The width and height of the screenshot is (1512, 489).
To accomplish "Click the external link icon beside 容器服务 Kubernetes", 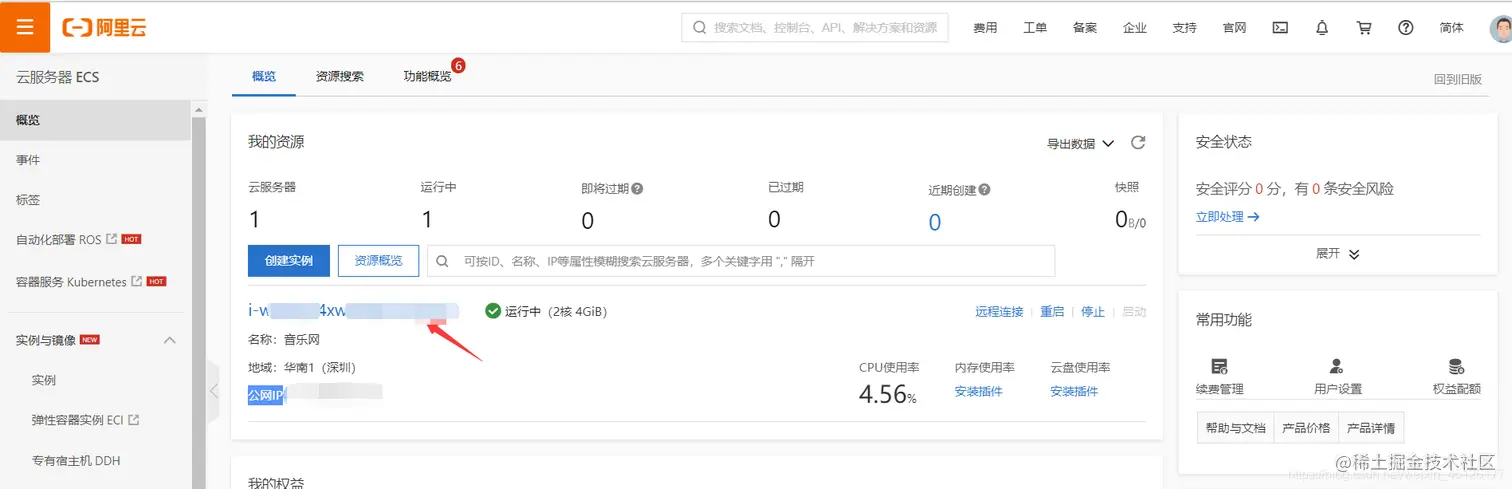I will point(136,281).
